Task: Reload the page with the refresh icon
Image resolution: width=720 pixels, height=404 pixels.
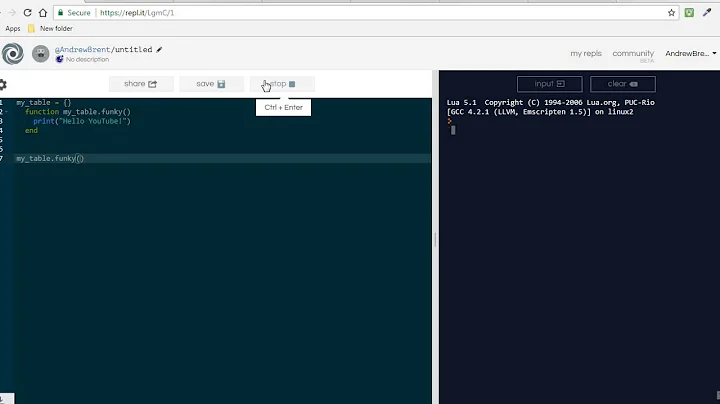Action: (27, 13)
